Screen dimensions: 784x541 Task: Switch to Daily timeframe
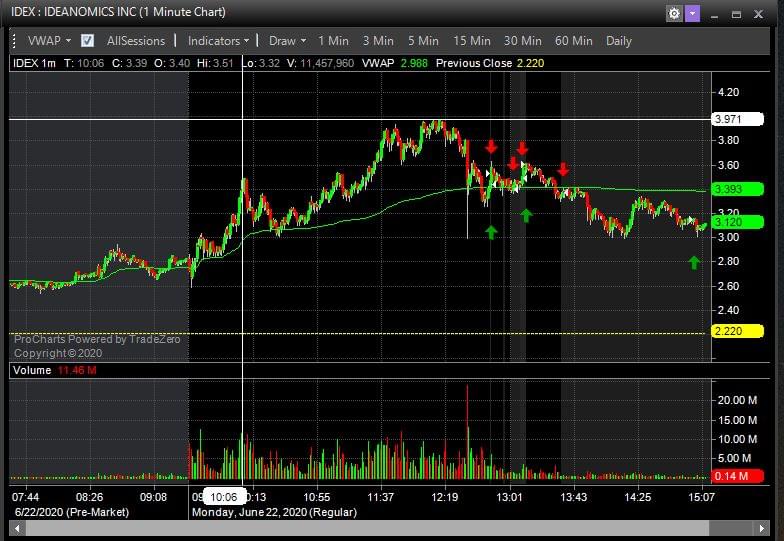point(618,41)
